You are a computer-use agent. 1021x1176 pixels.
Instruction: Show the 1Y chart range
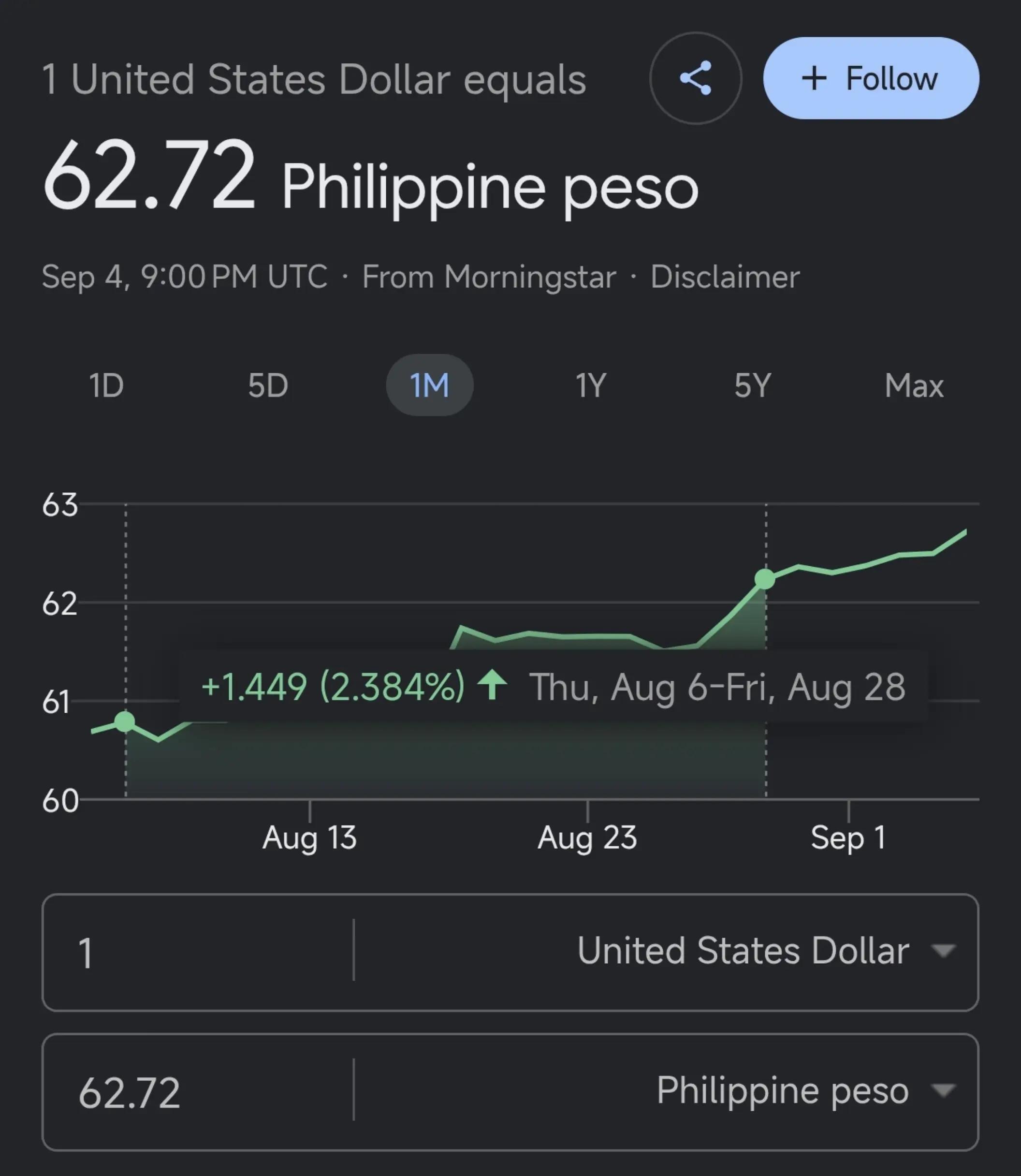[x=591, y=385]
